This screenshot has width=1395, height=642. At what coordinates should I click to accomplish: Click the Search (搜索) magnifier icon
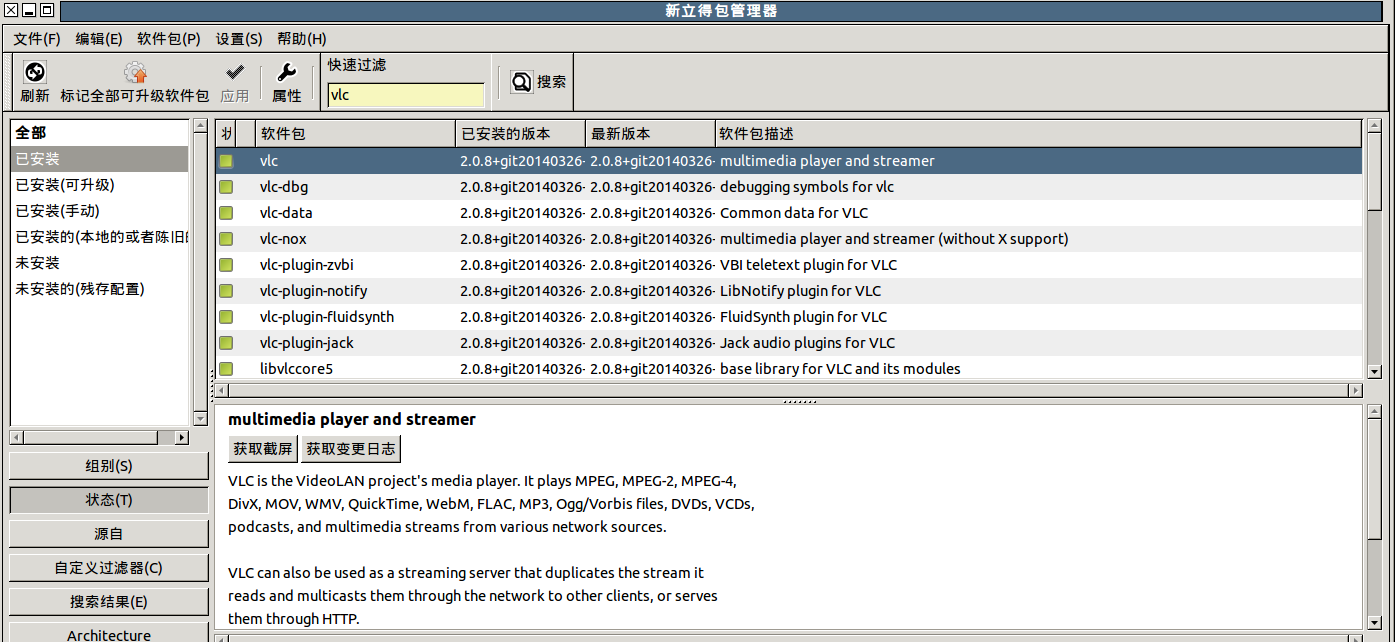click(522, 82)
